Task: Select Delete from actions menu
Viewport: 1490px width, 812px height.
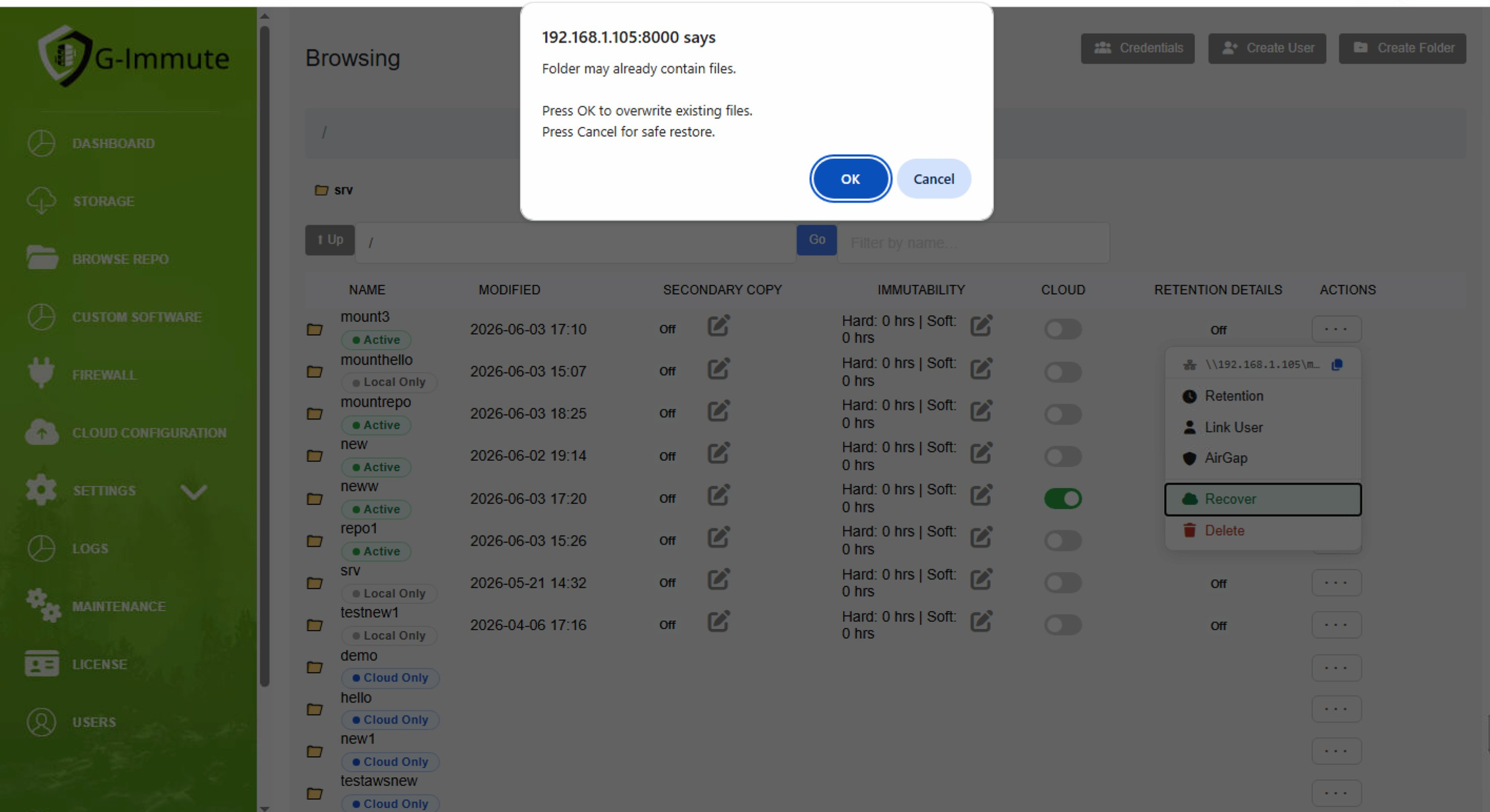Action: [x=1263, y=531]
